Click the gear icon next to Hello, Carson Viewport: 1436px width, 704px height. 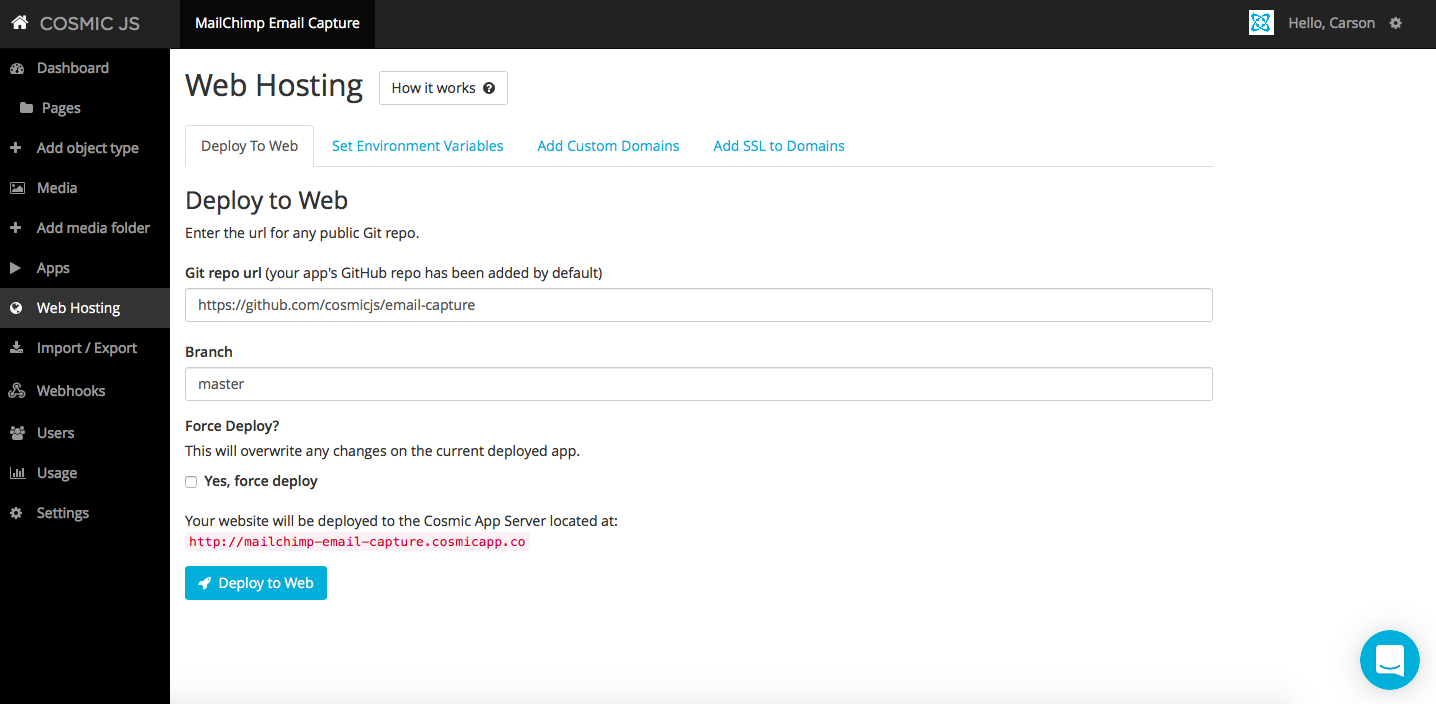click(x=1396, y=23)
